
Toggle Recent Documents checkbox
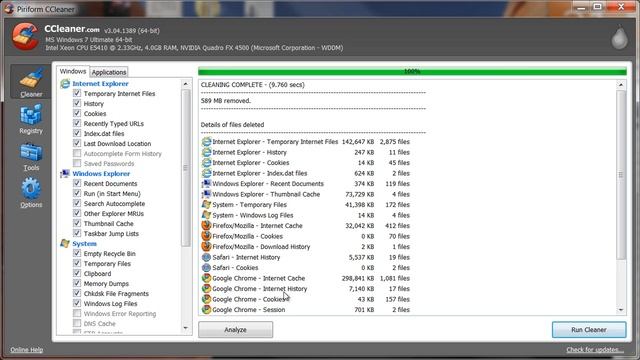pyautogui.click(x=77, y=183)
